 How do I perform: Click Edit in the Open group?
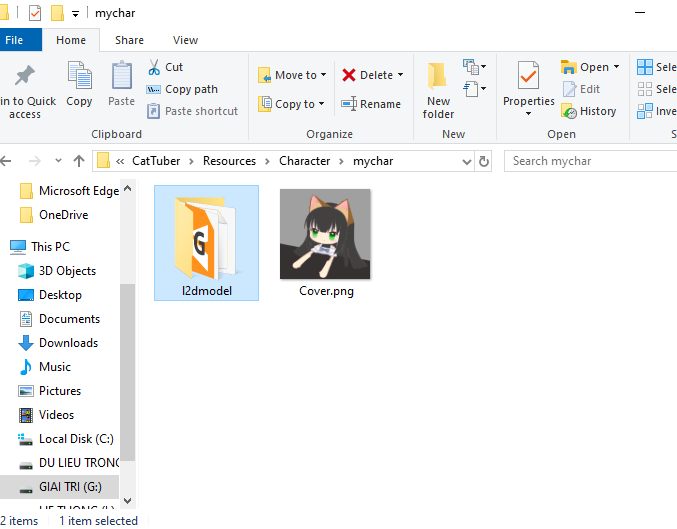(581, 89)
